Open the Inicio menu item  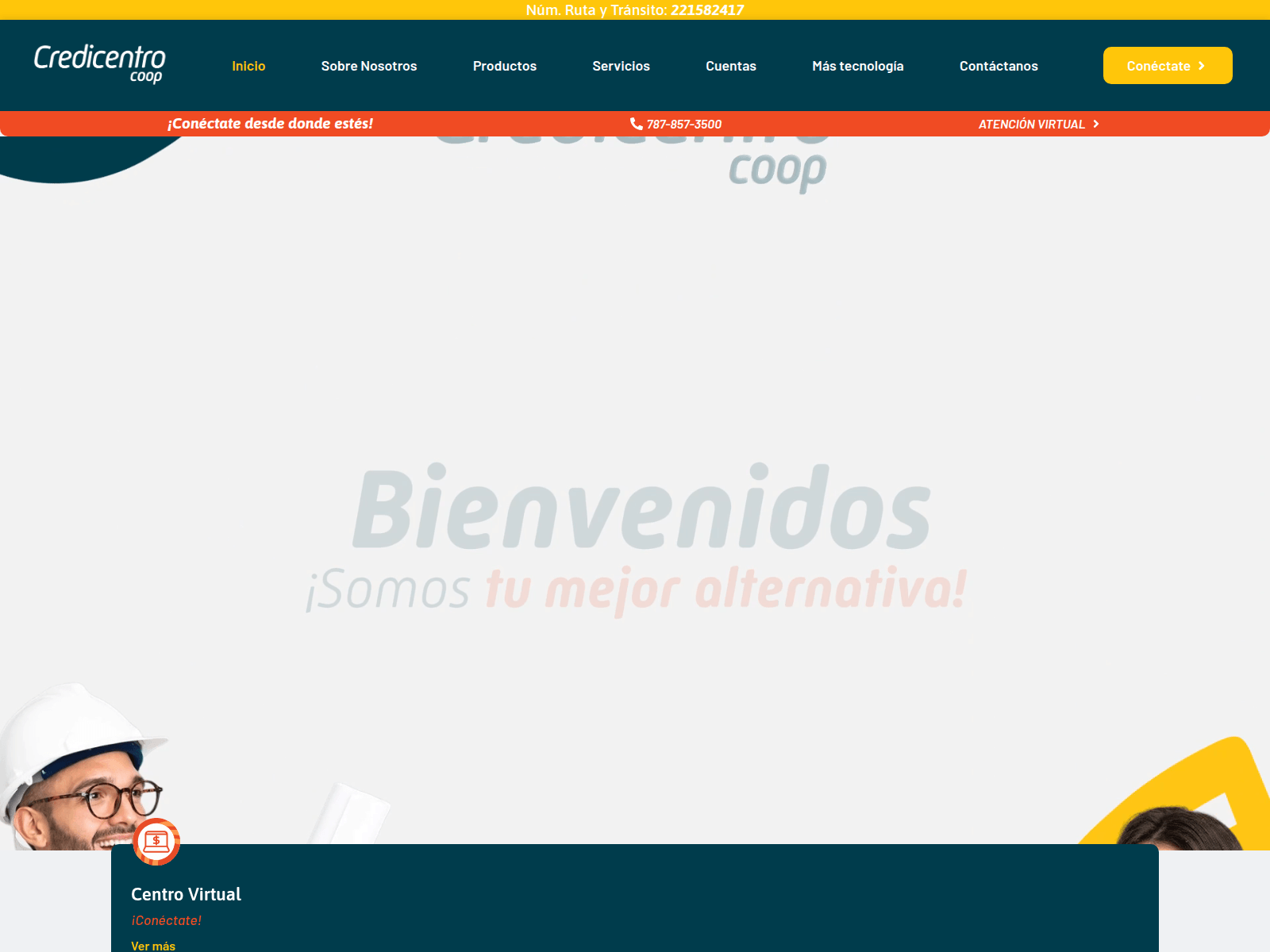pyautogui.click(x=248, y=66)
